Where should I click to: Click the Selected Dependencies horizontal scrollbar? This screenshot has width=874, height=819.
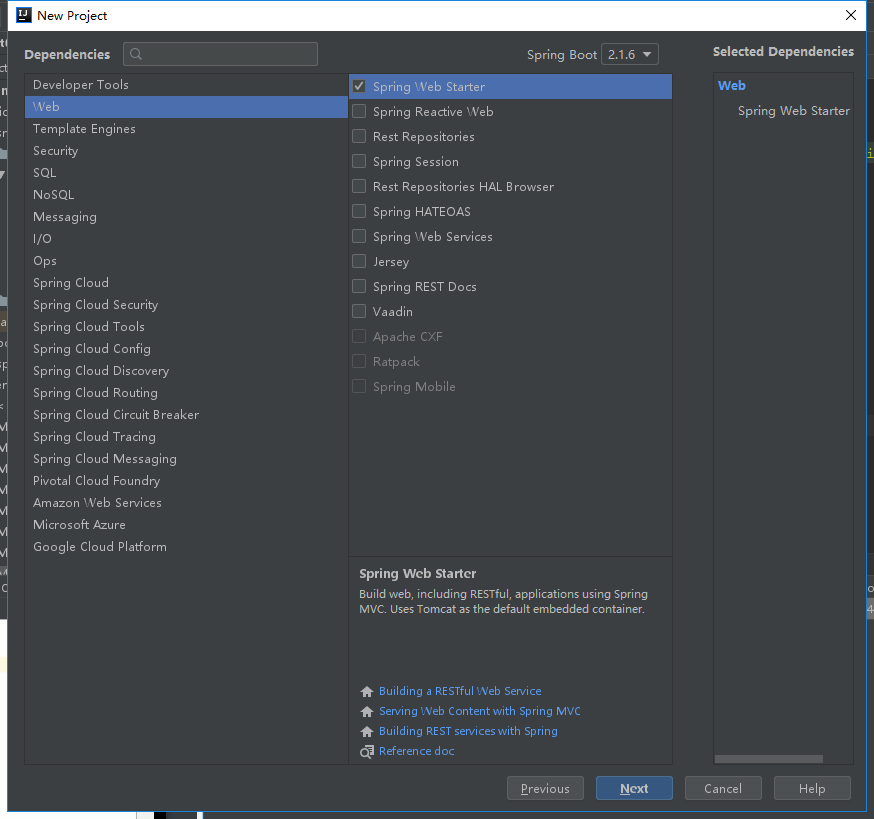(x=769, y=759)
